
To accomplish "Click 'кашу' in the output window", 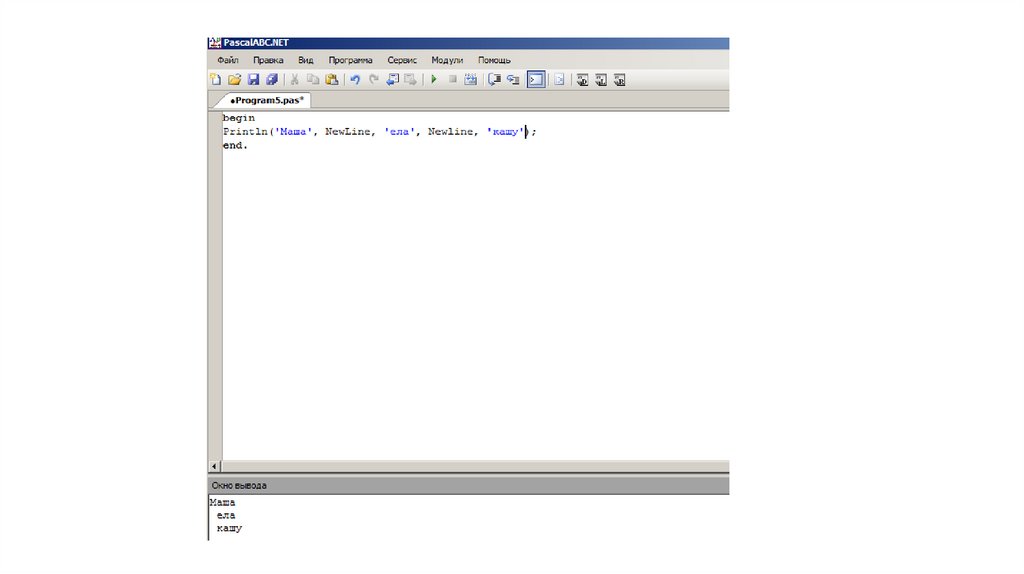I will (229, 528).
